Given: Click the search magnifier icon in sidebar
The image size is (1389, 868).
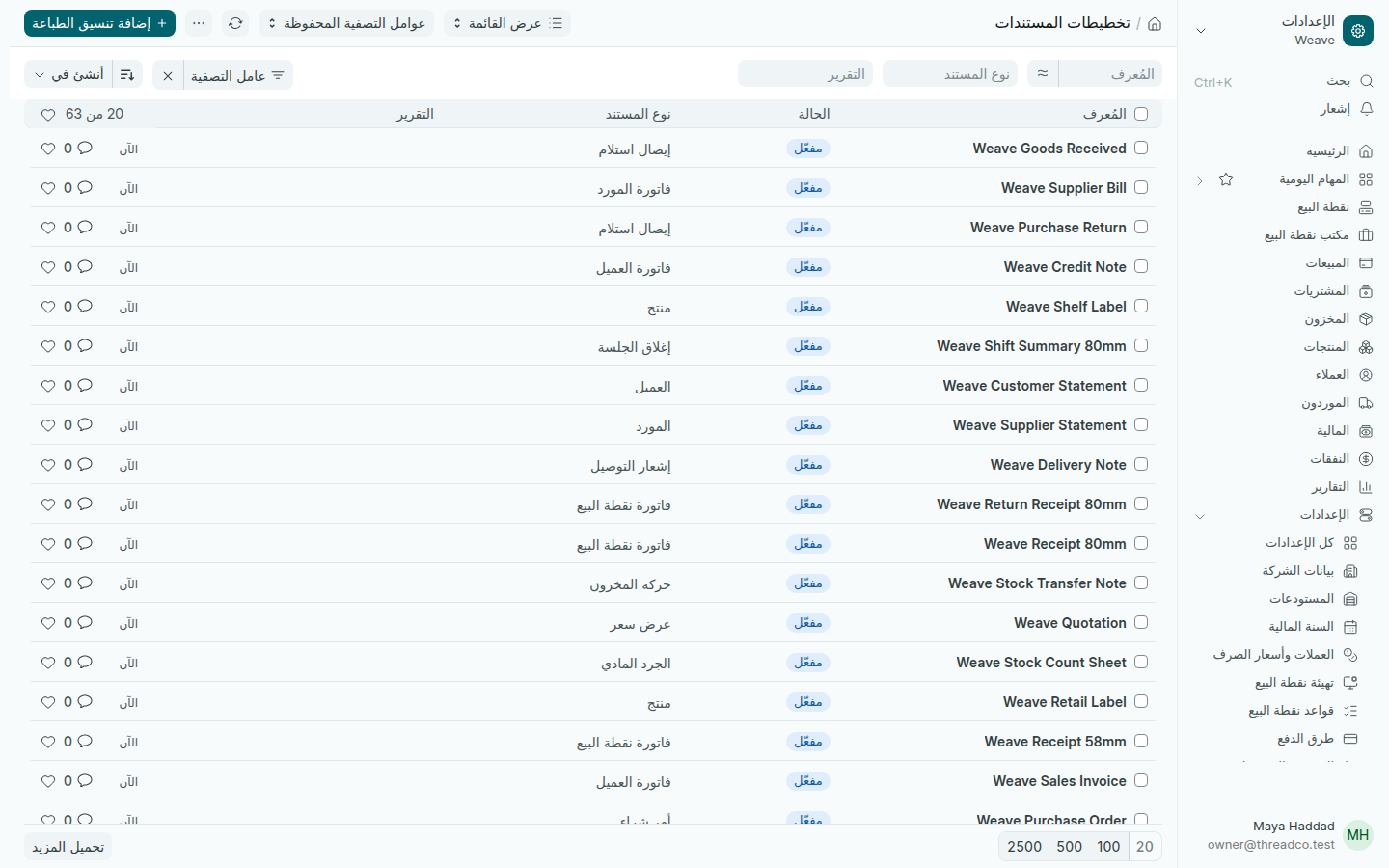Looking at the screenshot, I should 1366,81.
